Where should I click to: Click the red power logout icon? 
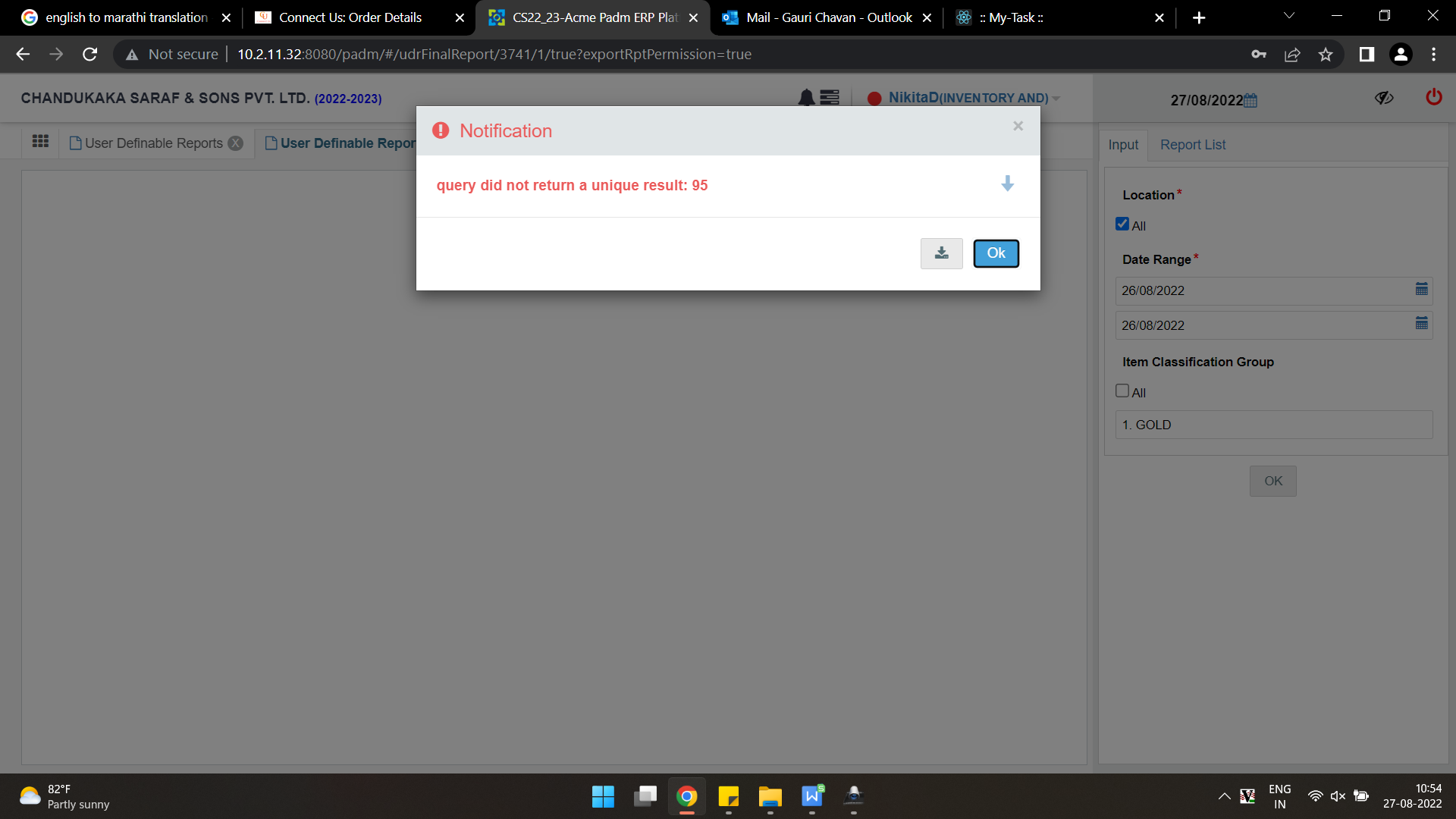[x=1433, y=97]
